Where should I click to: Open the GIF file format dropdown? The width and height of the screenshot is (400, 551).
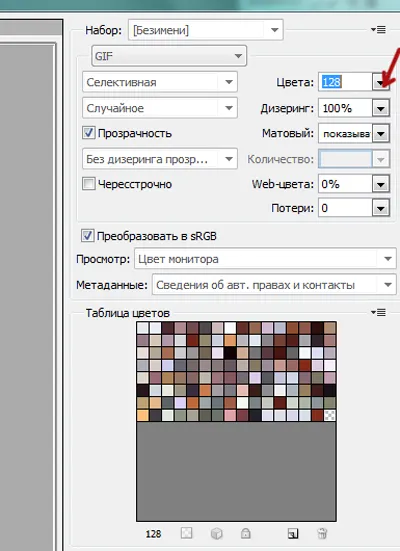(169, 56)
